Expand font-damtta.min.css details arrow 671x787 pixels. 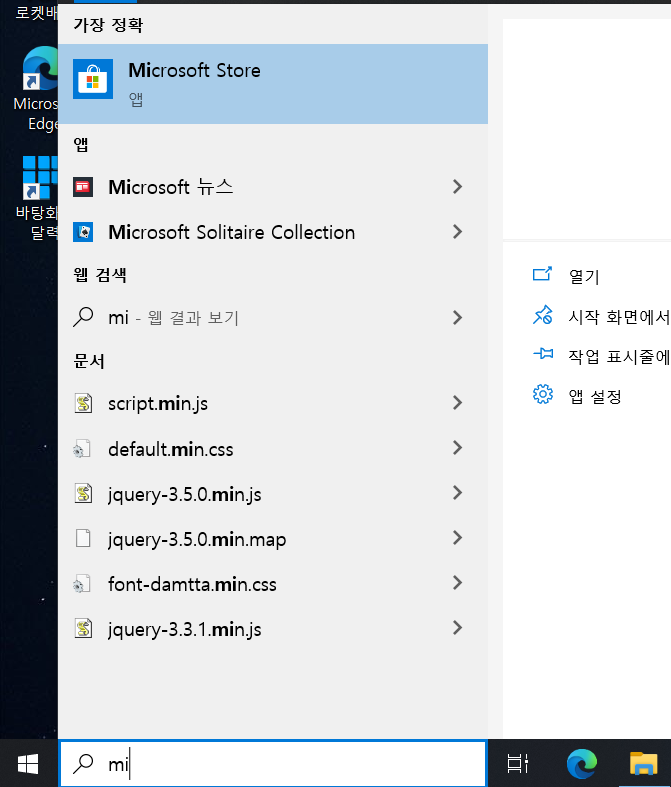457,583
